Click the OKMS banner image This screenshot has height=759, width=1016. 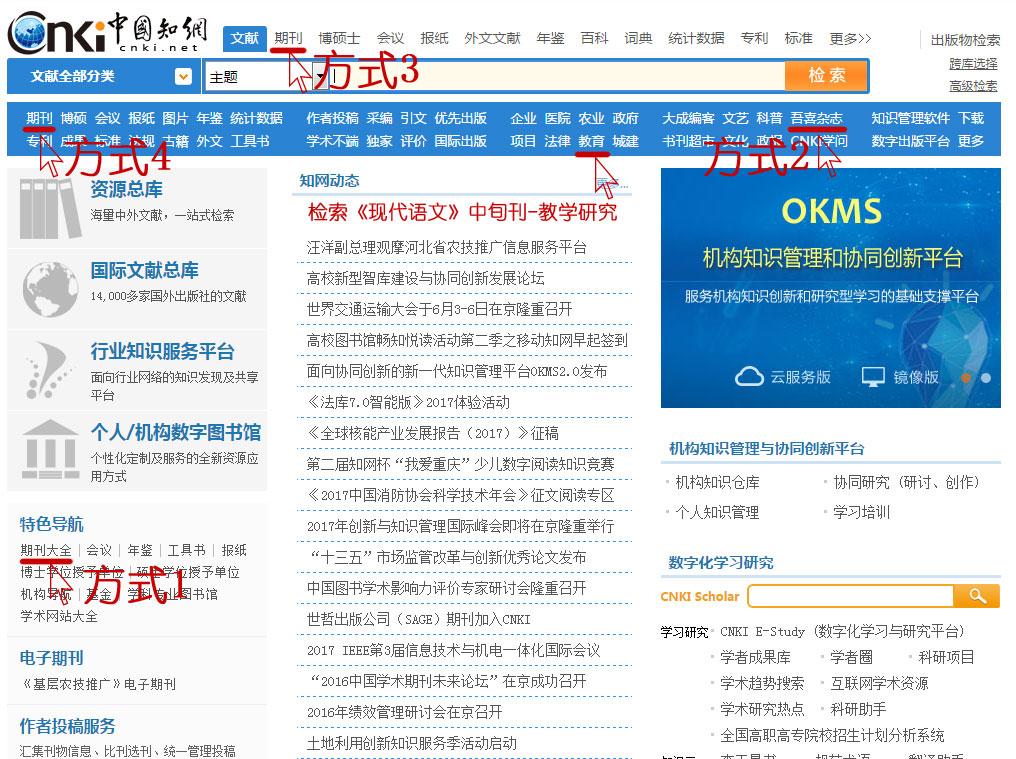pos(831,288)
